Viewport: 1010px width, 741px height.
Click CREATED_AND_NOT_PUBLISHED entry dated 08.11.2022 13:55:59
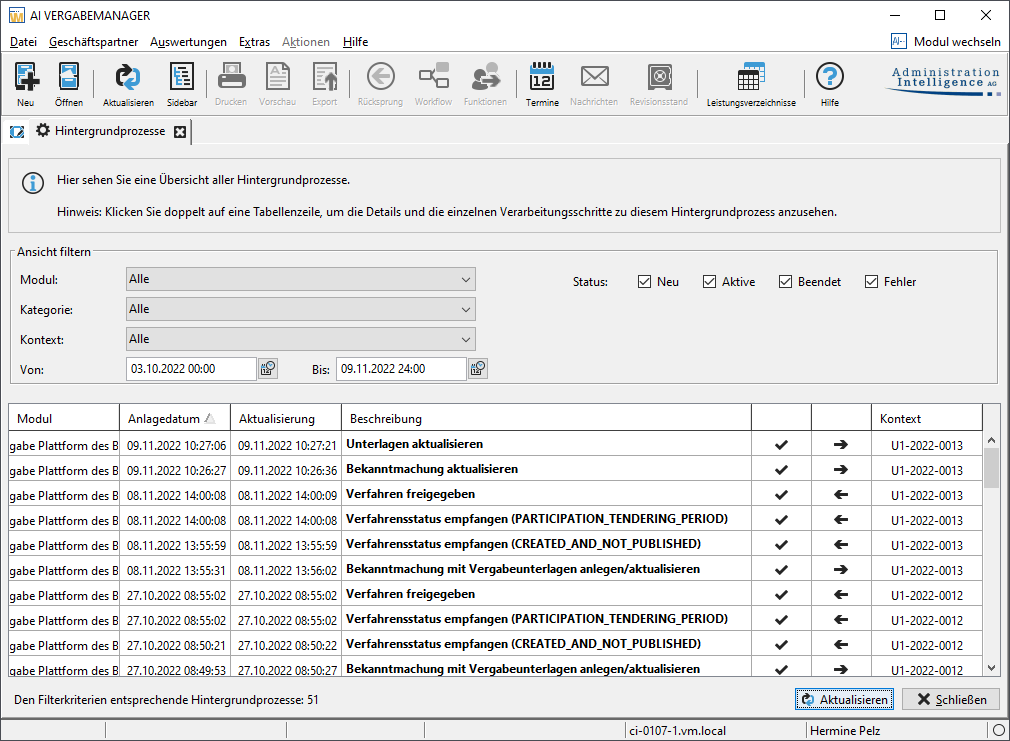click(523, 544)
